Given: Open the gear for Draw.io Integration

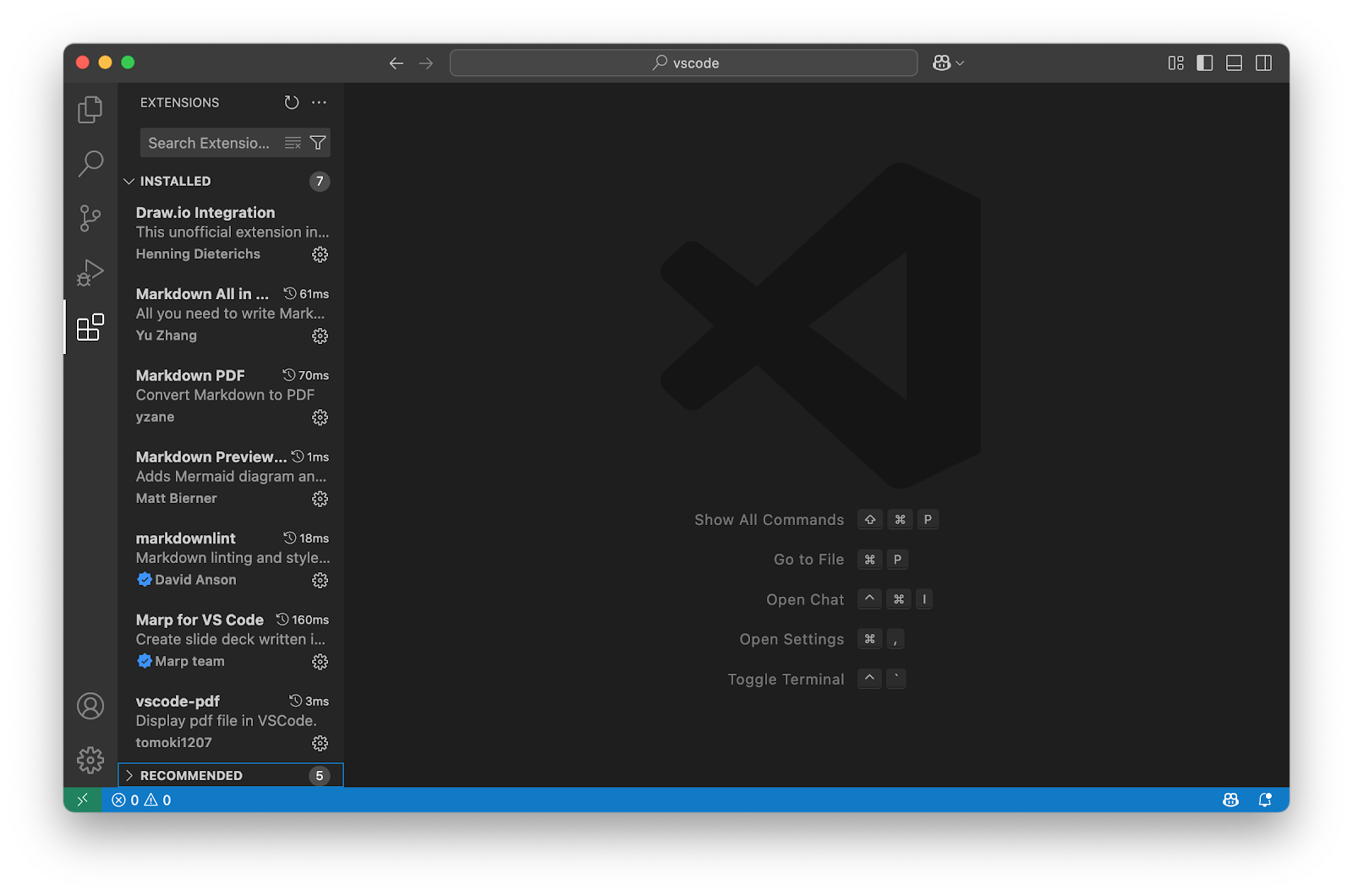Looking at the screenshot, I should pyautogui.click(x=320, y=254).
